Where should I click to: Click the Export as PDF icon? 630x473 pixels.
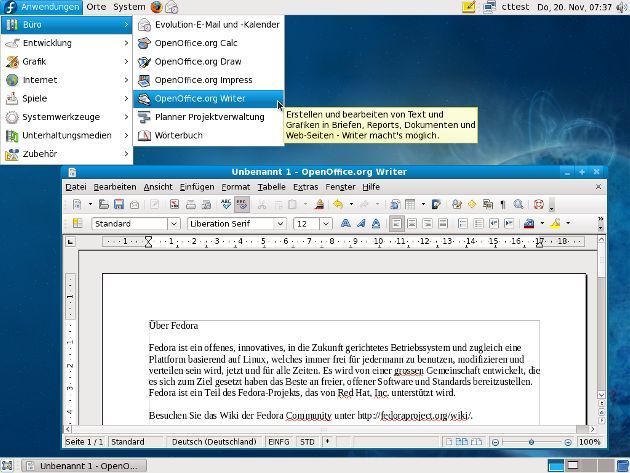click(x=174, y=205)
